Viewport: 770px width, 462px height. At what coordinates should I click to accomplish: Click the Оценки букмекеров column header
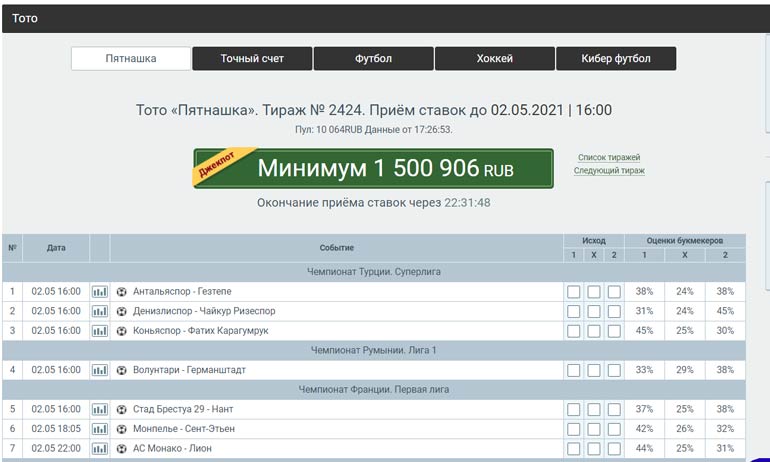pyautogui.click(x=685, y=241)
